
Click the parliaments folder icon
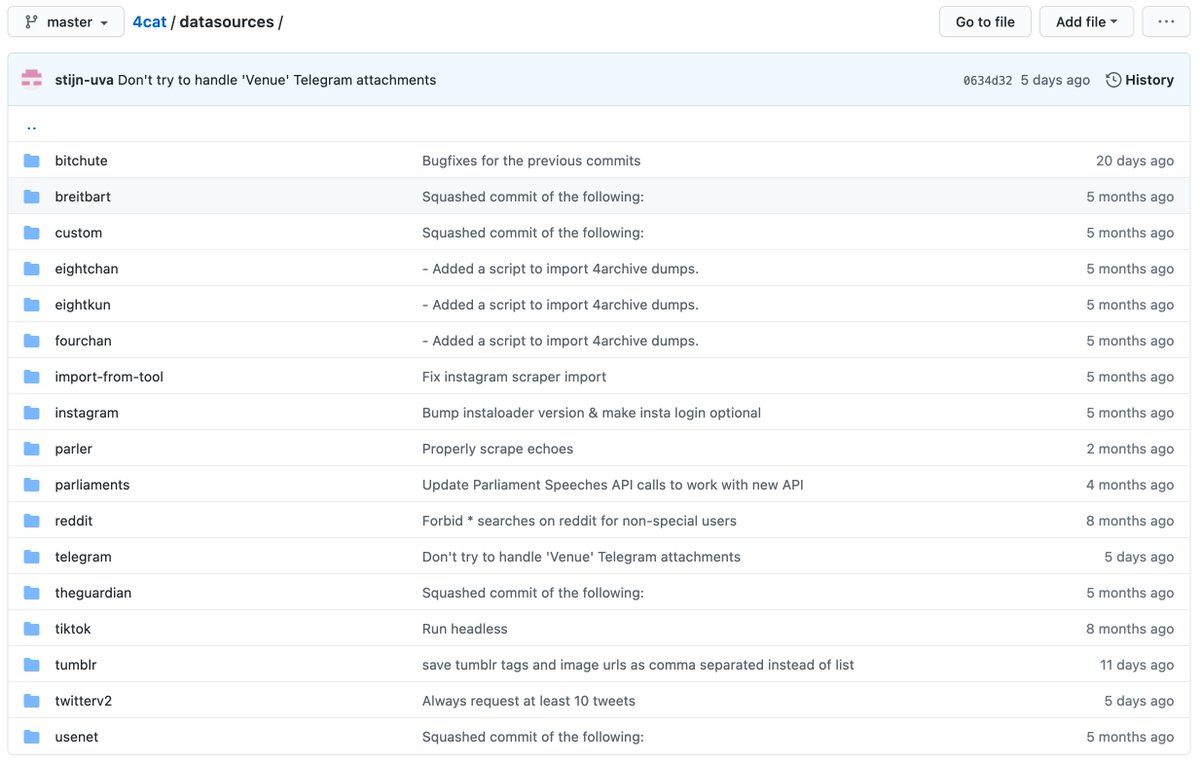(32, 485)
